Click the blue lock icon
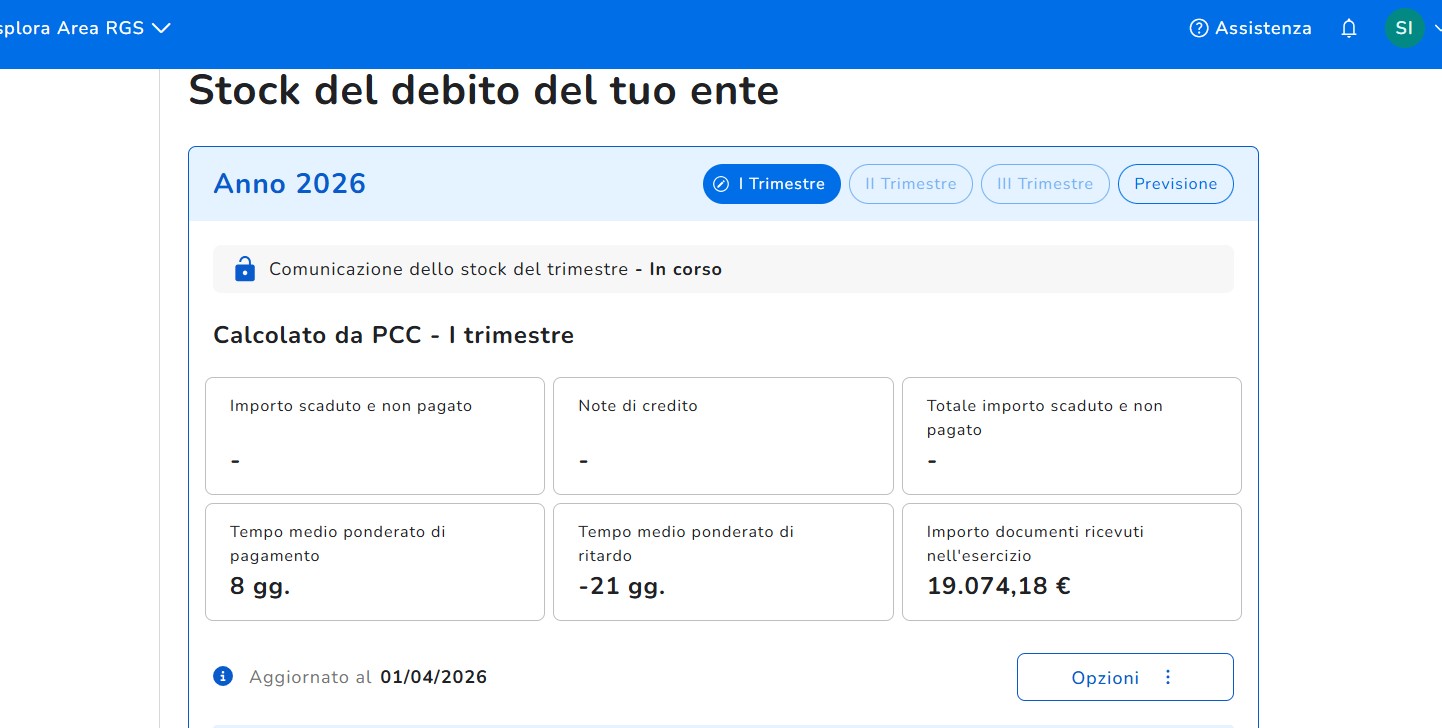The image size is (1442, 728). point(244,269)
